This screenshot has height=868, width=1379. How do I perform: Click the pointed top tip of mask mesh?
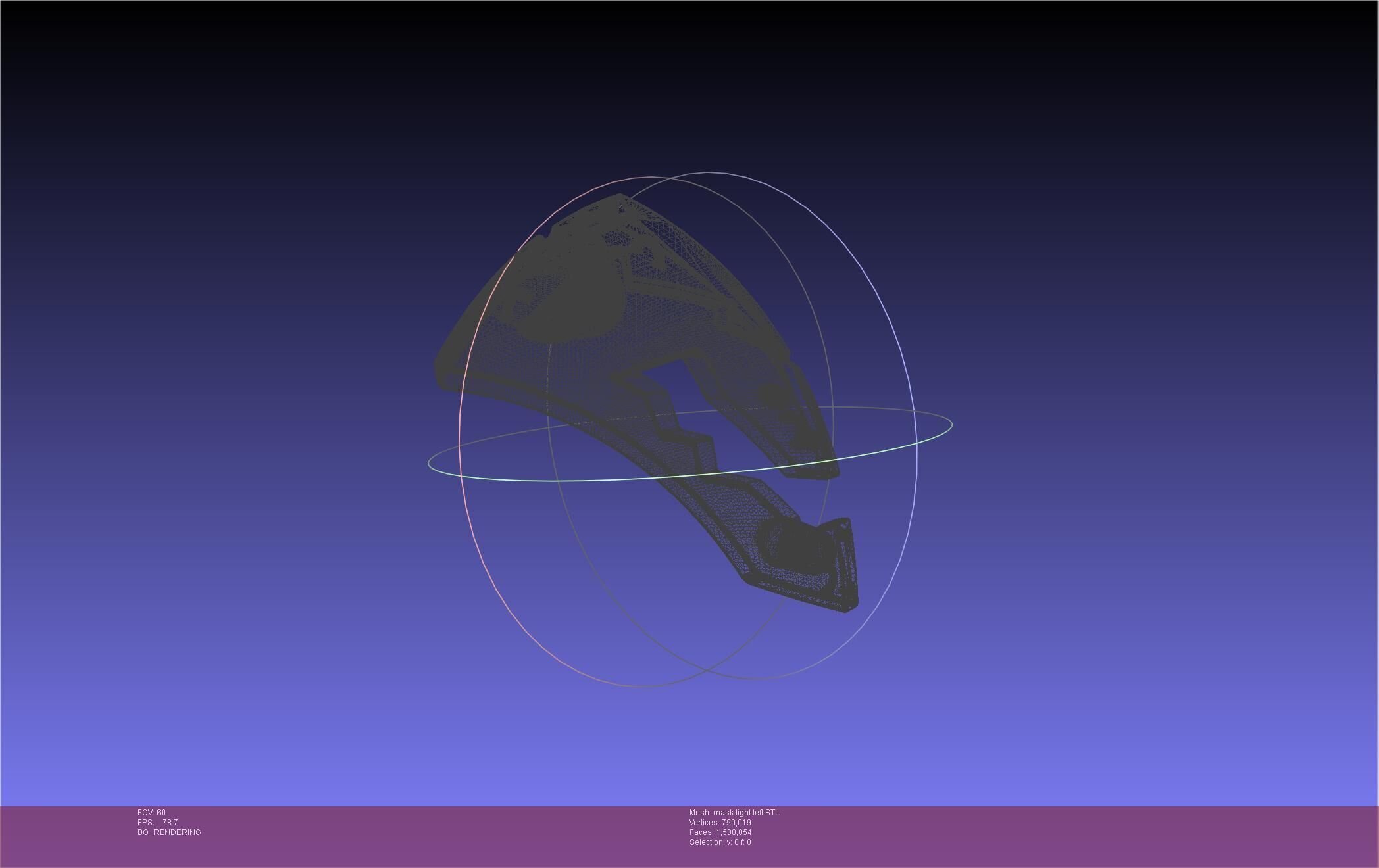click(618, 196)
